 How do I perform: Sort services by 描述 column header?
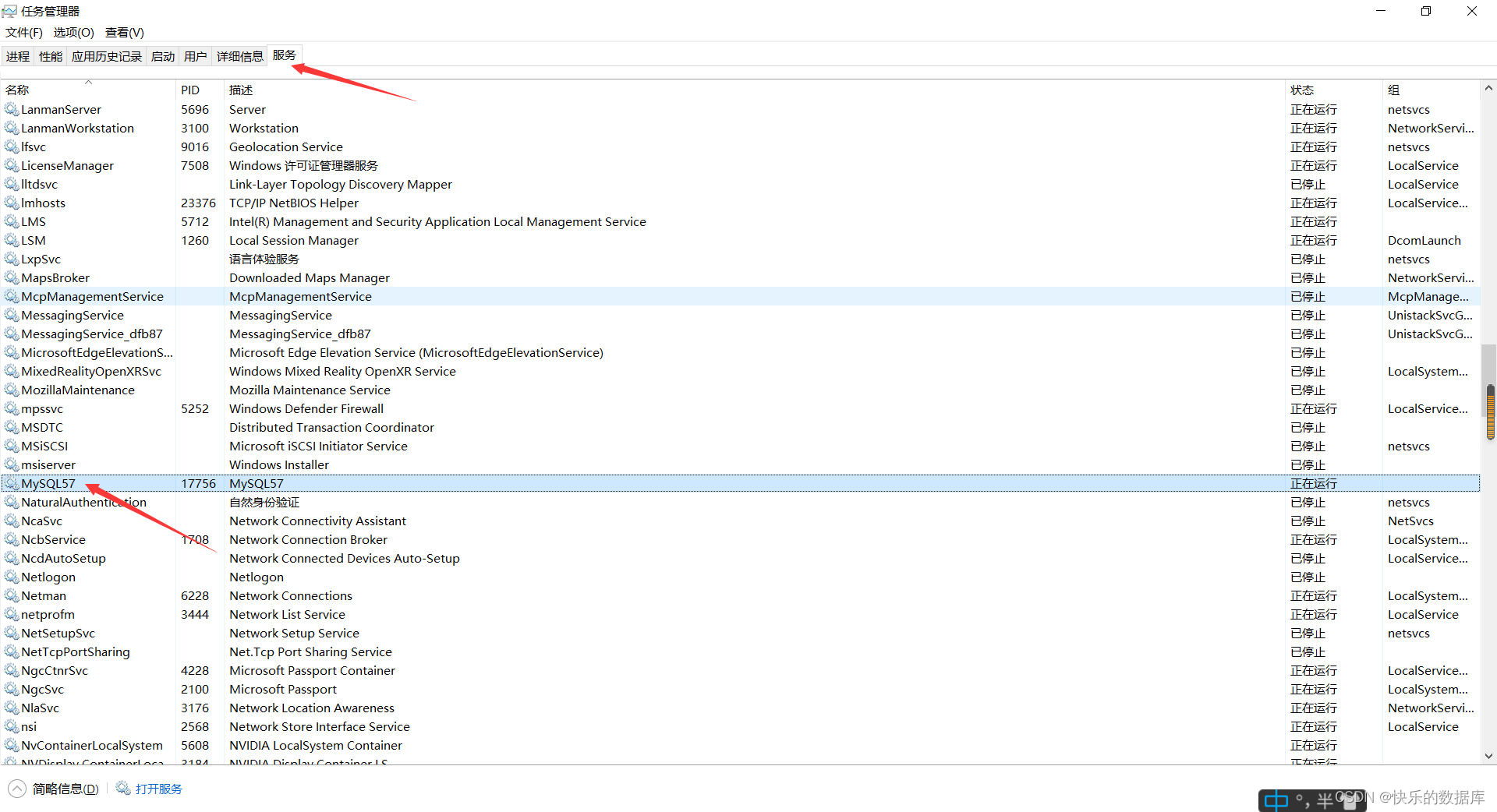754,90
